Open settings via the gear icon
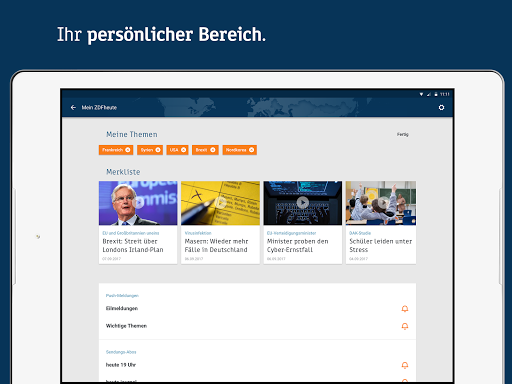The width and height of the screenshot is (512, 384). point(441,107)
